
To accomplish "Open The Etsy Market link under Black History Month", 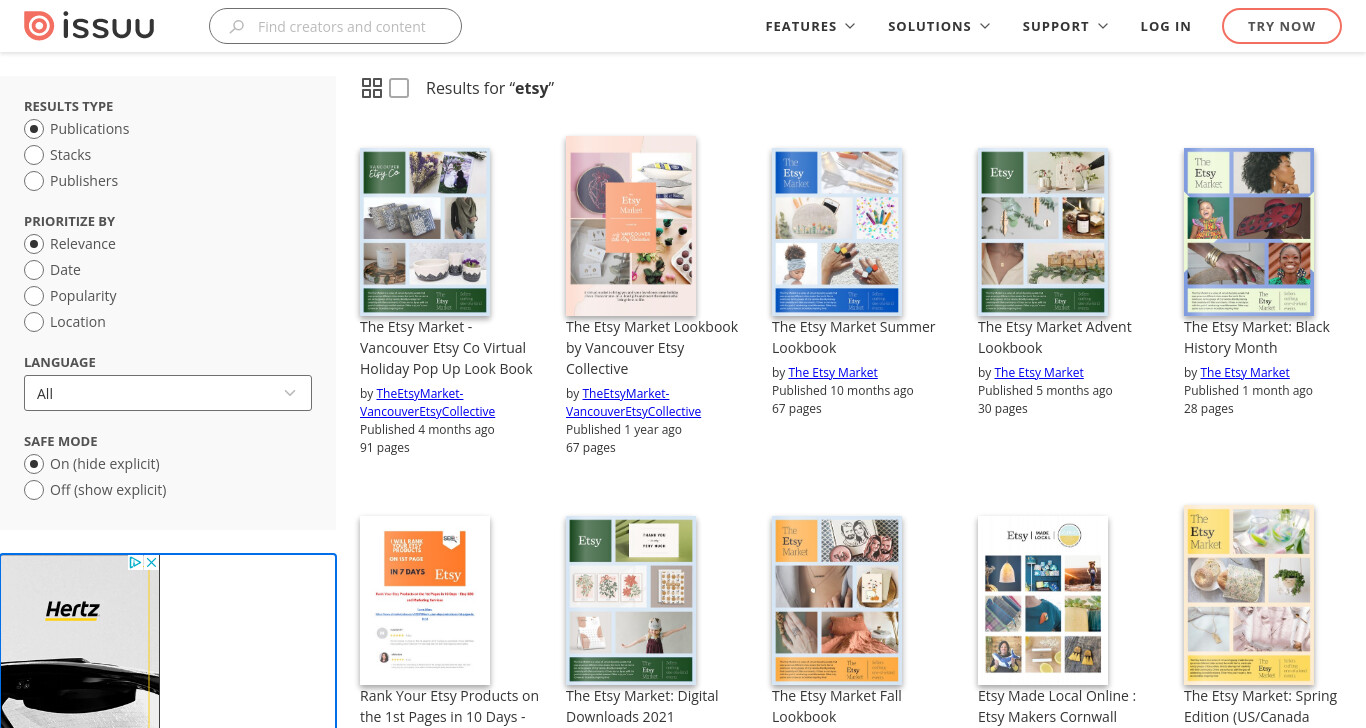I will coord(1245,372).
